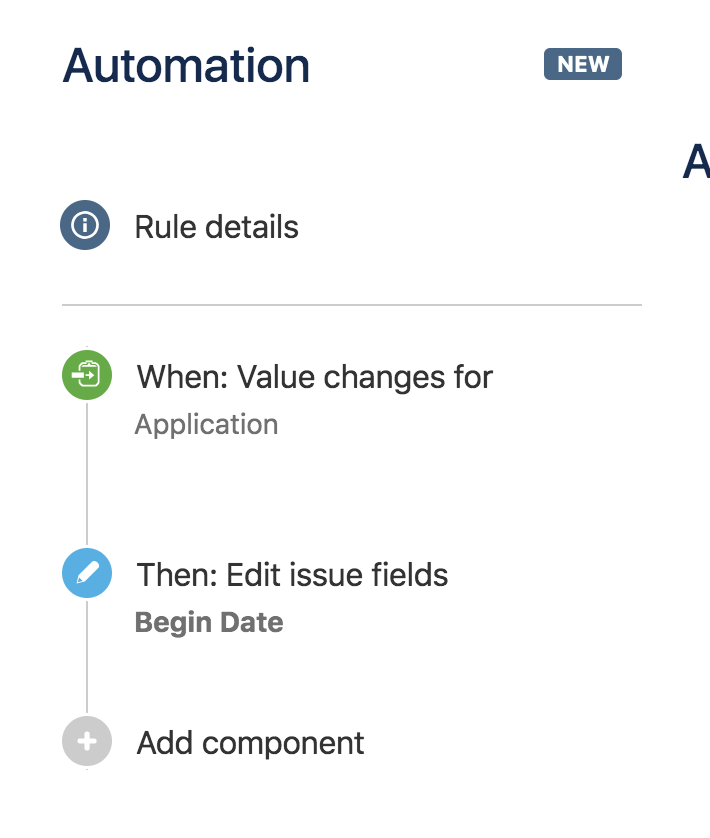Expand the Then: Edit issue fields step
This screenshot has height=838, width=710.
click(x=291, y=574)
